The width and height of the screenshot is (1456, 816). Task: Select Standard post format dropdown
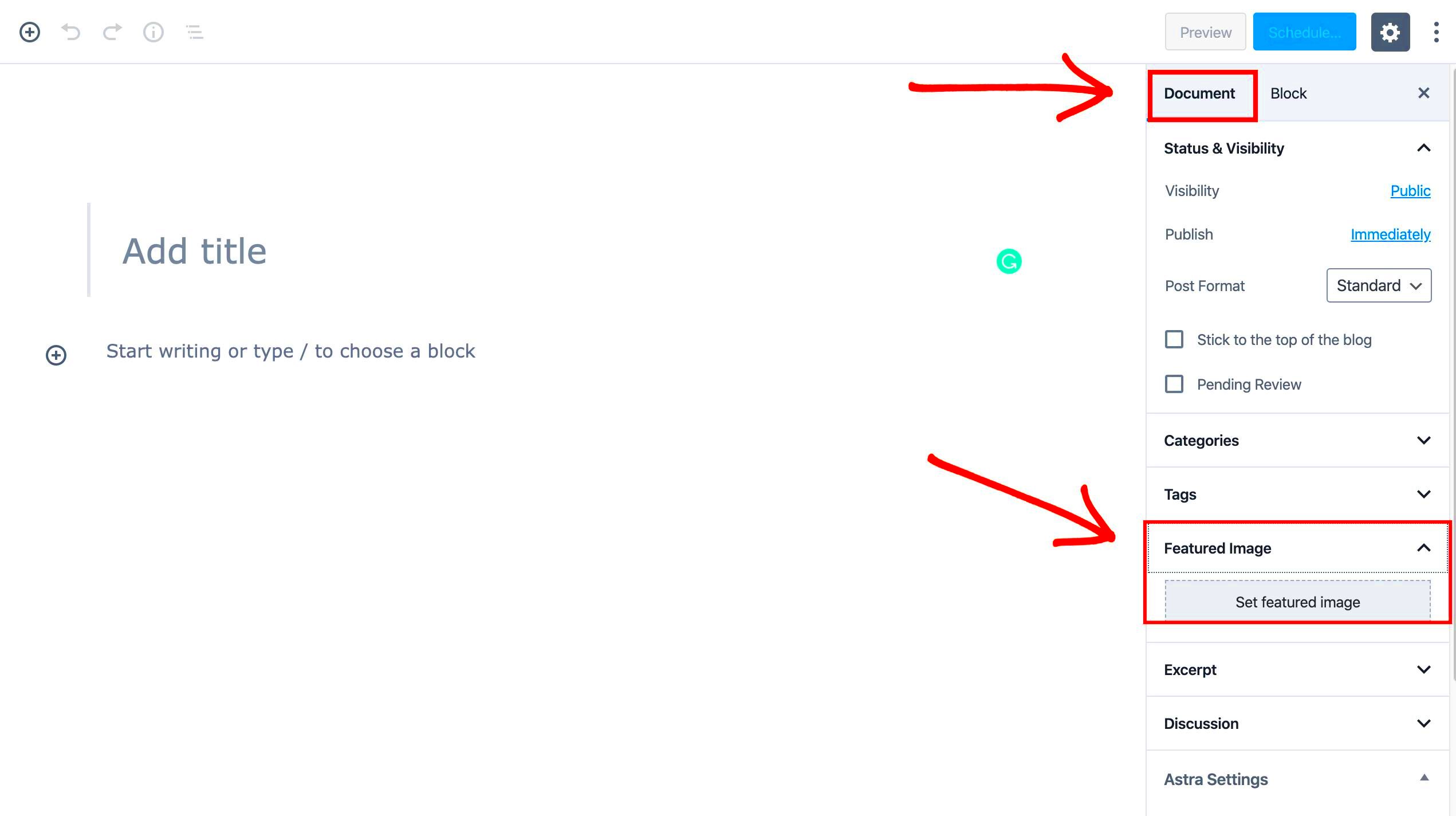point(1378,285)
